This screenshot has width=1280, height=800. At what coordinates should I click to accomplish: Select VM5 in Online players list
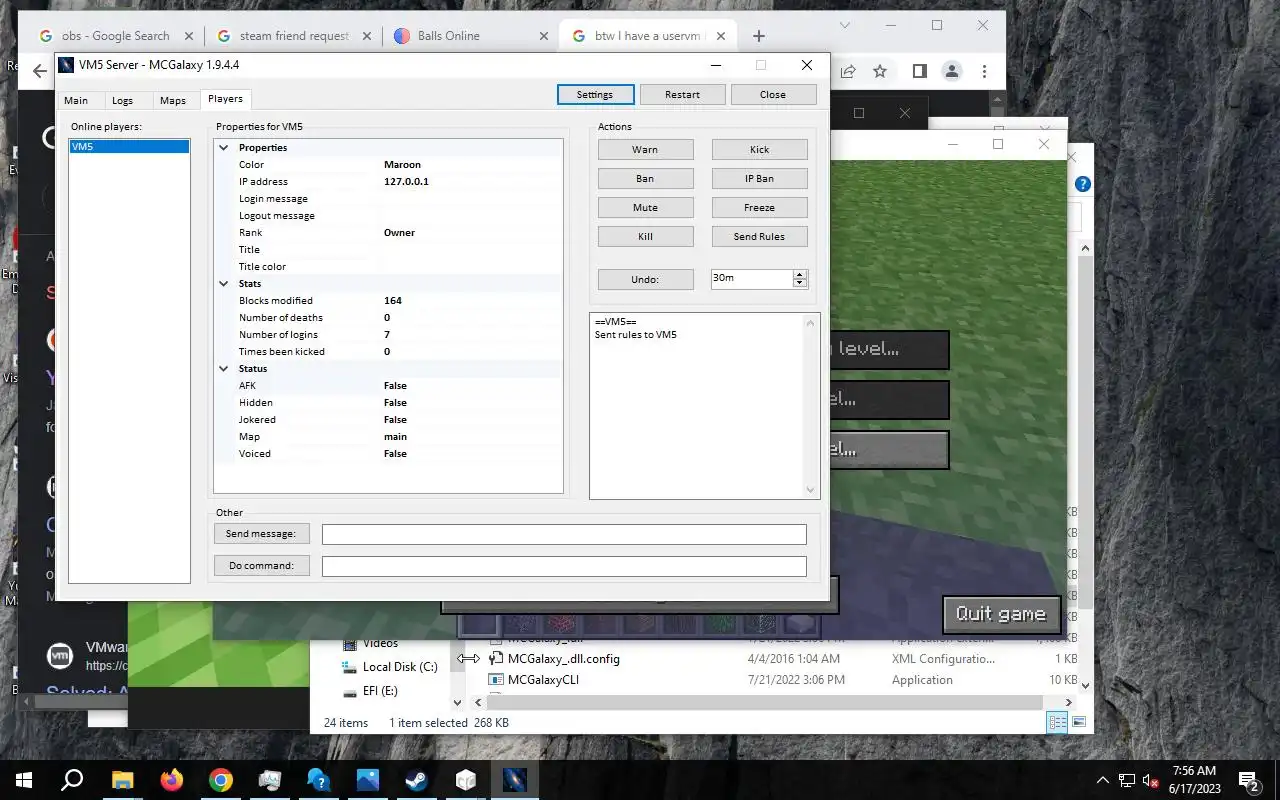click(129, 146)
